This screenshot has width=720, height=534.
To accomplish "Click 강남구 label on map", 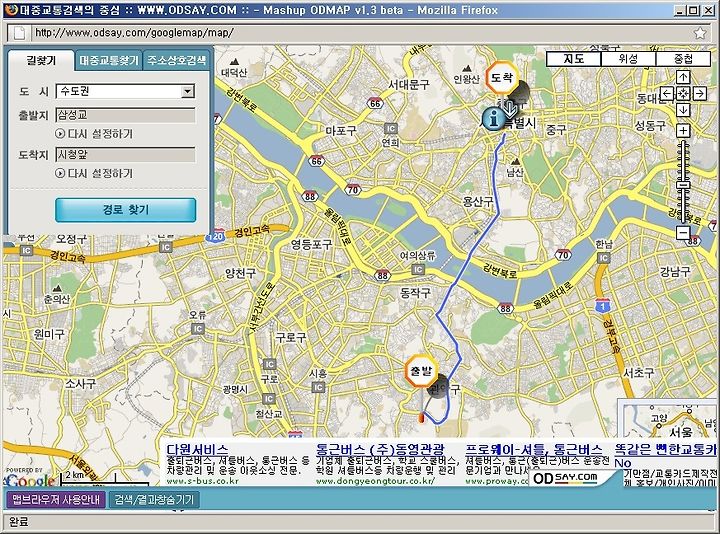I will coord(675,271).
